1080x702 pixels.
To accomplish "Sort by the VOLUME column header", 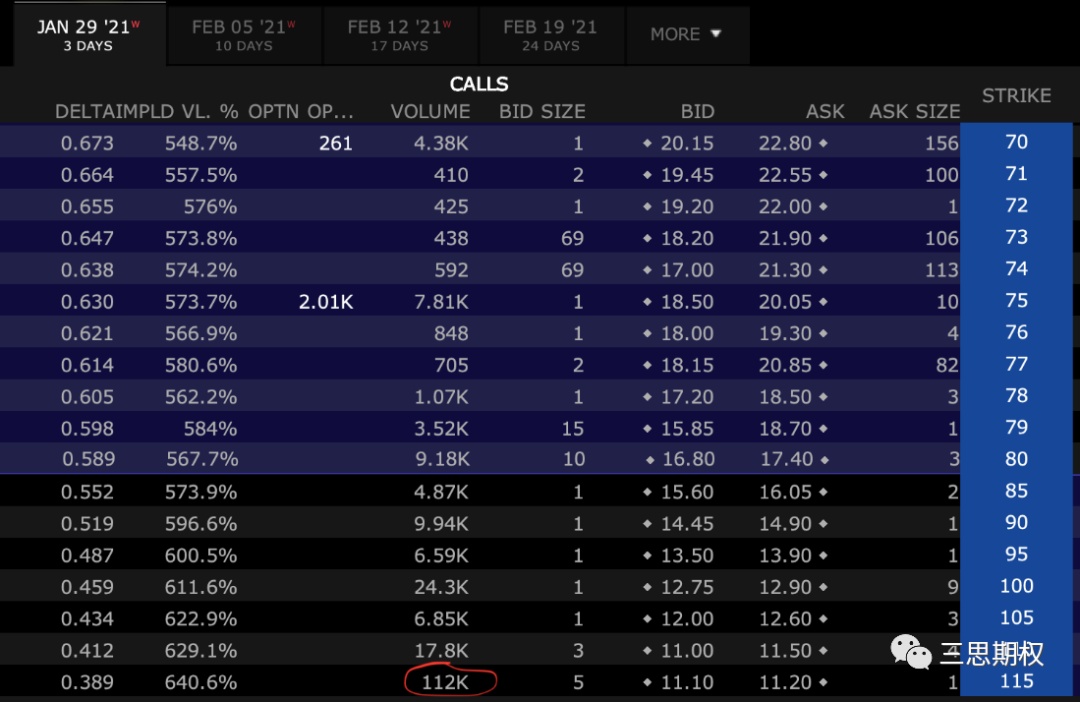I will [x=430, y=112].
